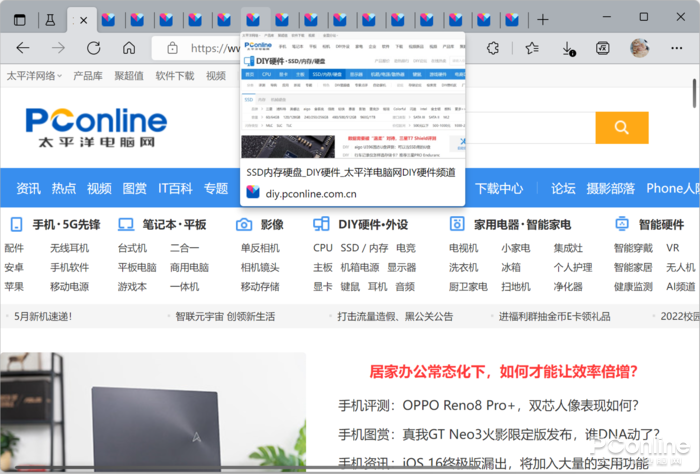
Task: Click the camera icon for 影像
Action: 244,225
